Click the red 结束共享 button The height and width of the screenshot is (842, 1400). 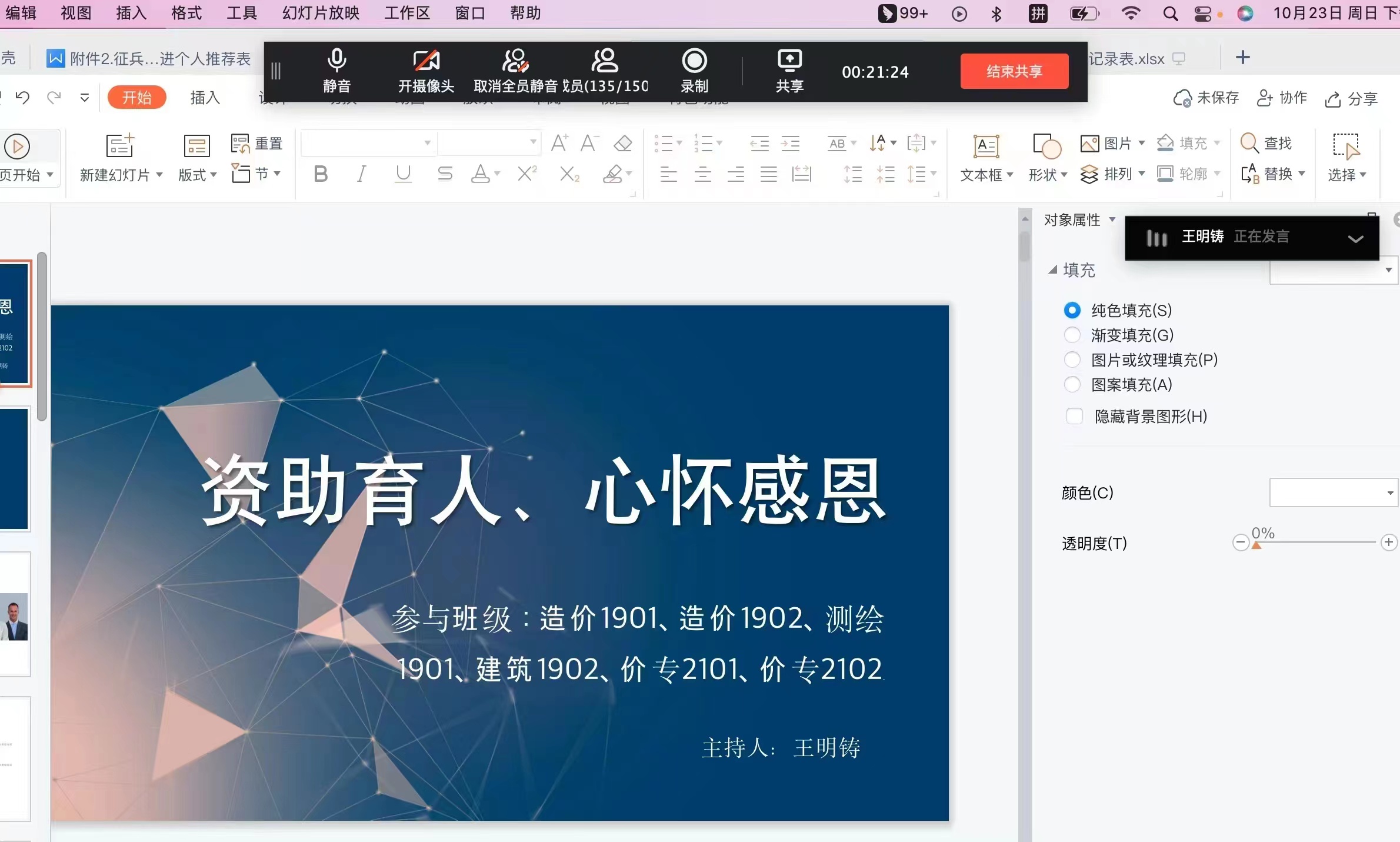[1014, 71]
